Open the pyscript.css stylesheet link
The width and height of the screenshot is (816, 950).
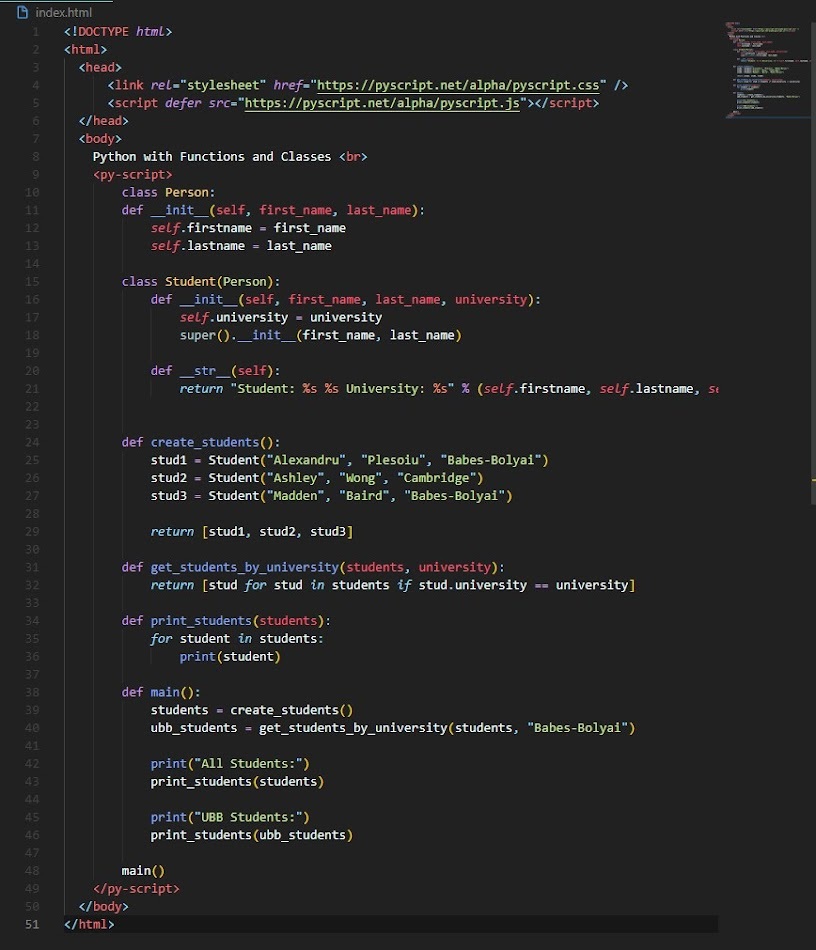click(x=458, y=85)
